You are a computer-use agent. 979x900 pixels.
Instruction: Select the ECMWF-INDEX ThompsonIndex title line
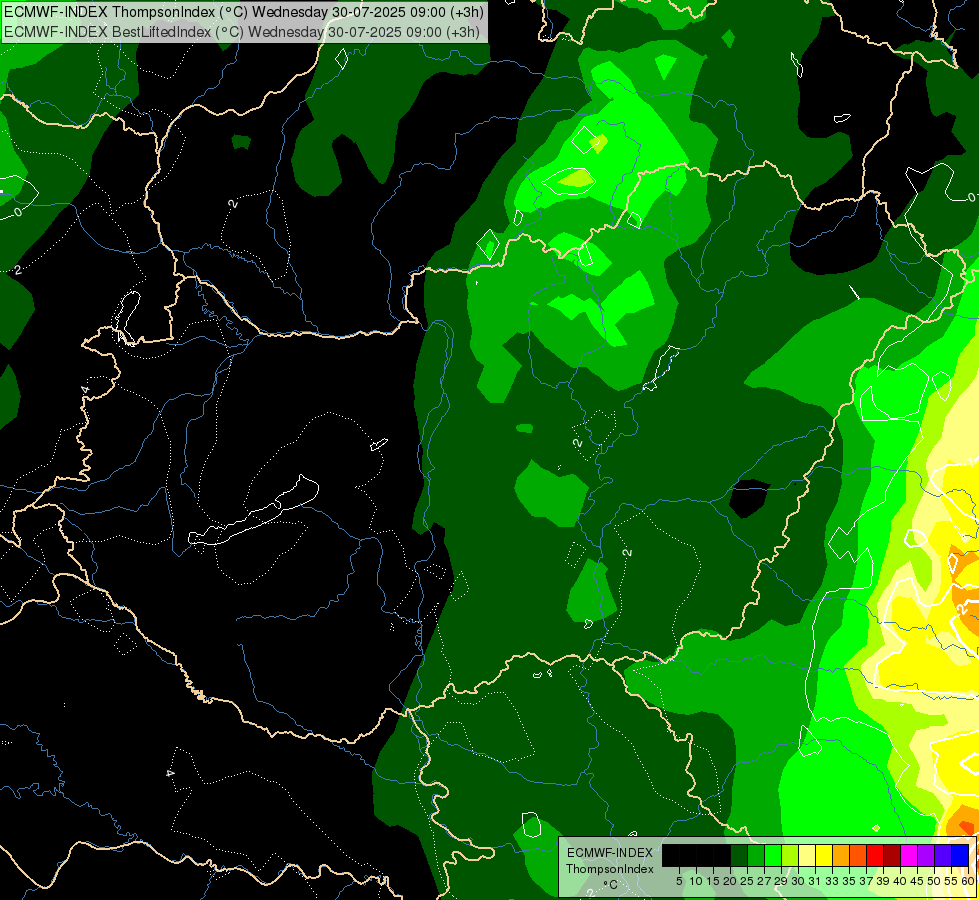(244, 12)
